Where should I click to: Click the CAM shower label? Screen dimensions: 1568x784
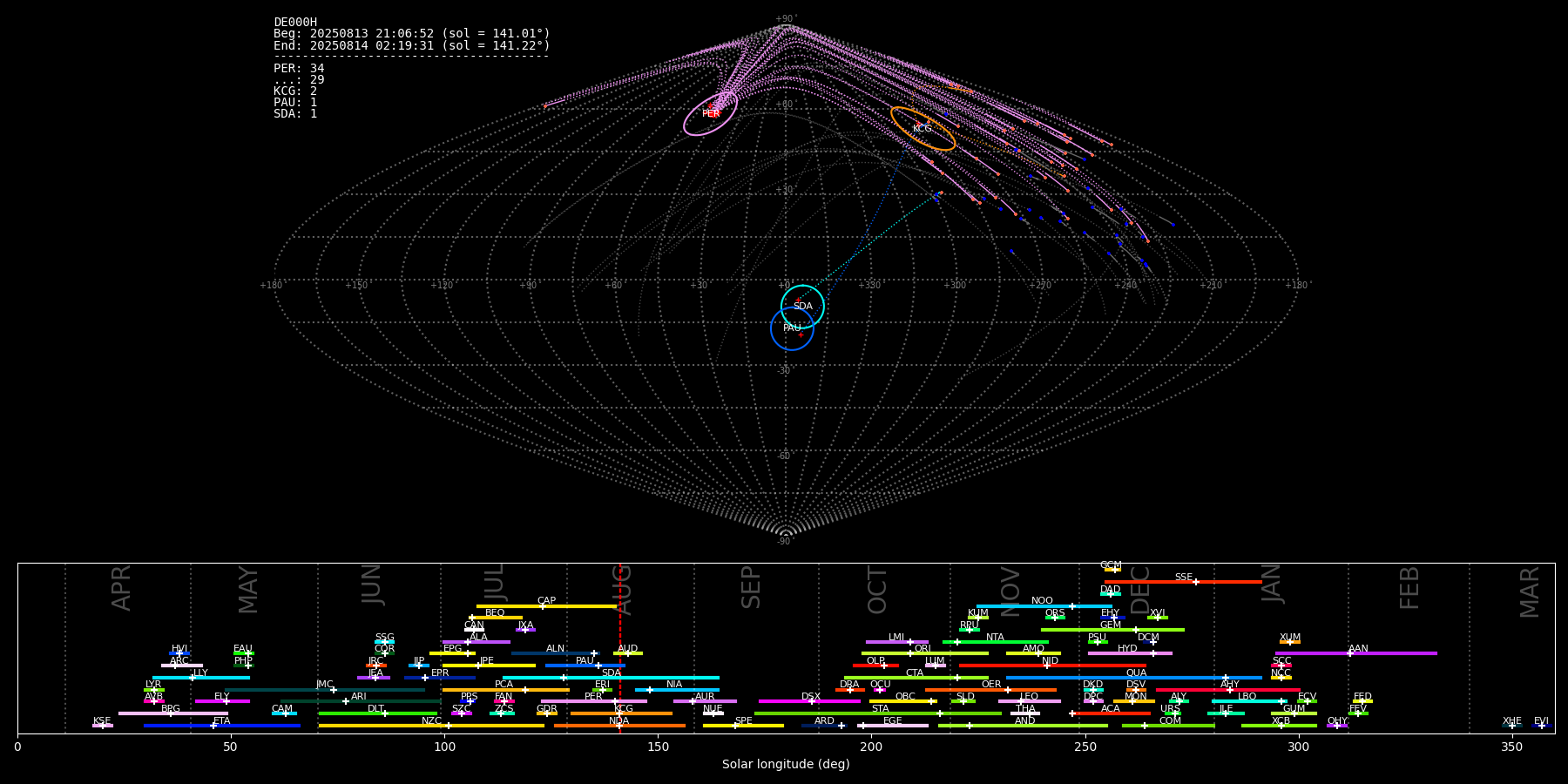[x=281, y=708]
